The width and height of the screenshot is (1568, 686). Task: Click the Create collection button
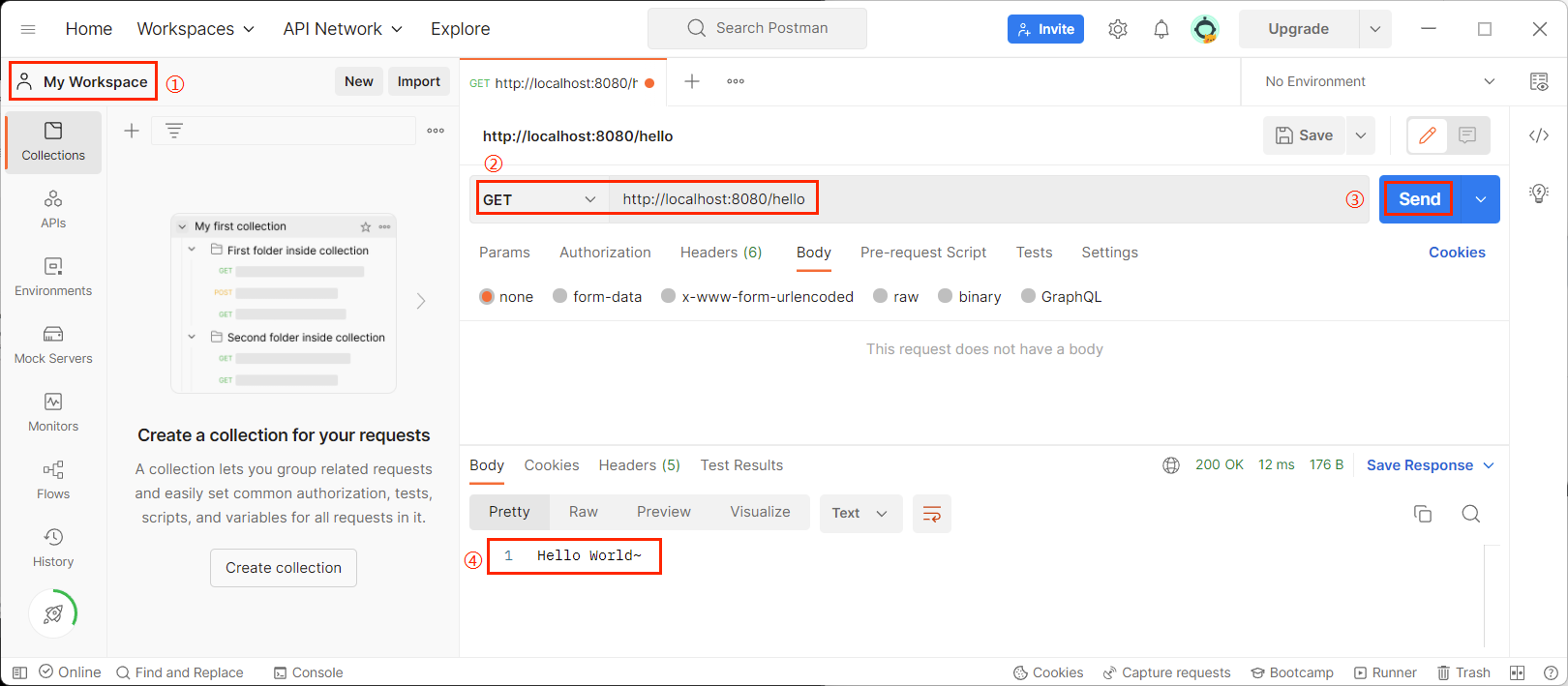point(284,568)
